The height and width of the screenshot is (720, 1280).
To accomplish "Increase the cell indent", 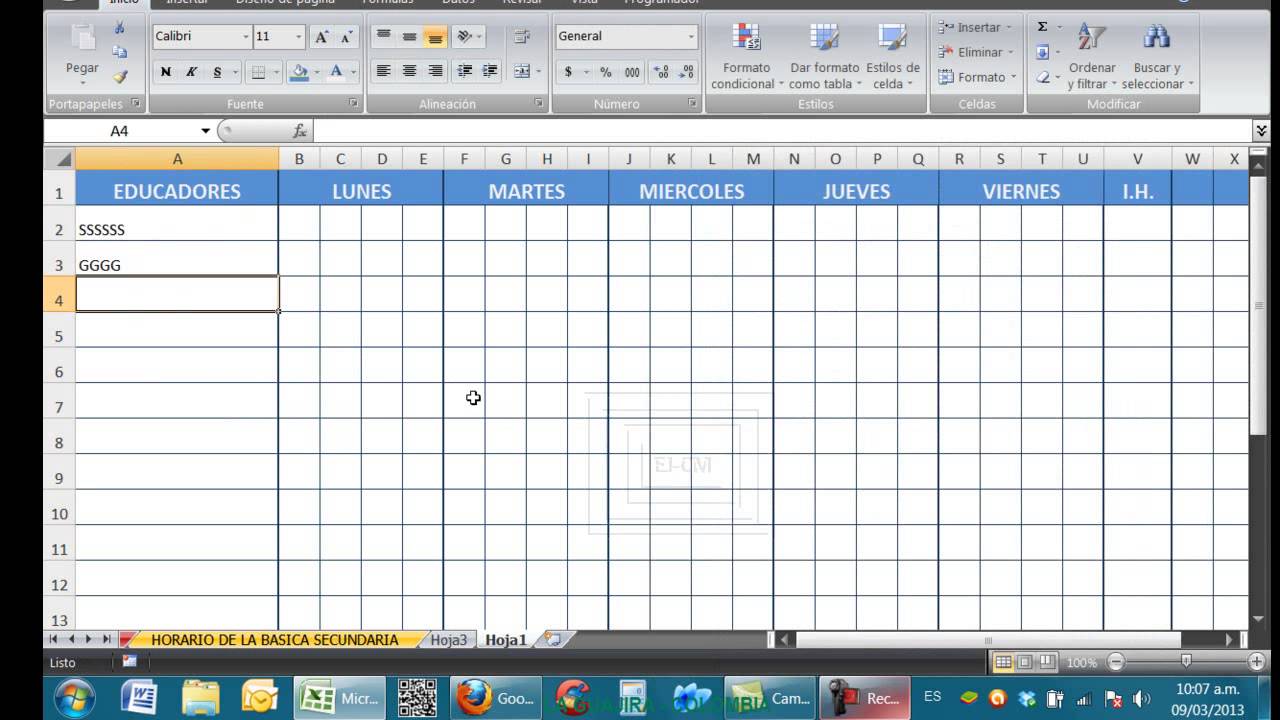I will (x=489, y=71).
